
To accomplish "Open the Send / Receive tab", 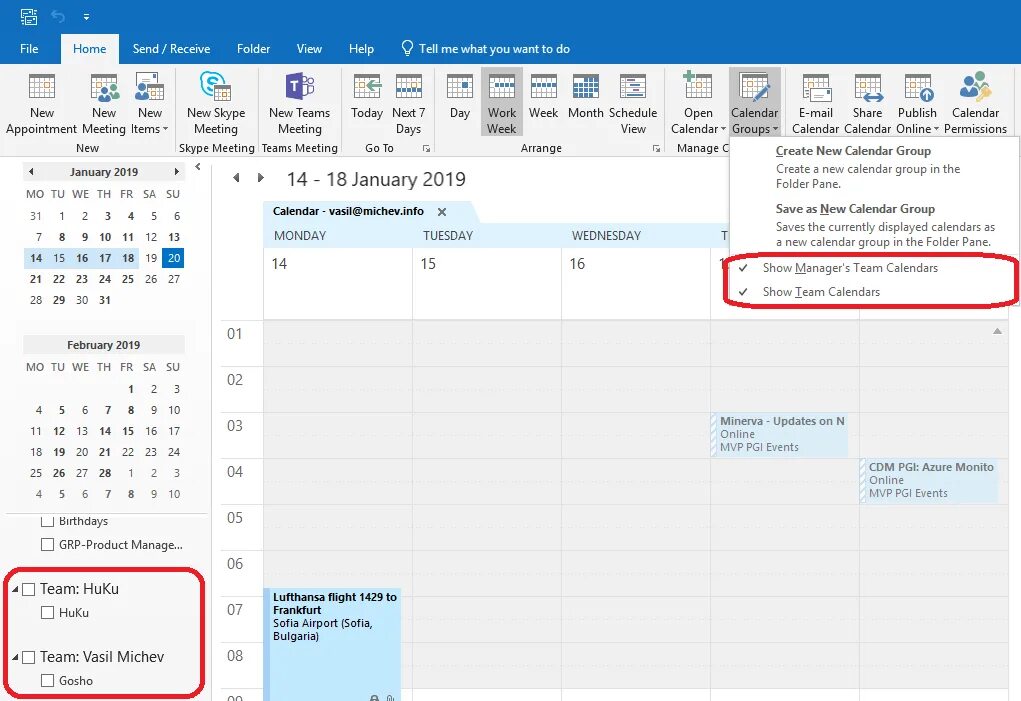I will click(x=171, y=47).
